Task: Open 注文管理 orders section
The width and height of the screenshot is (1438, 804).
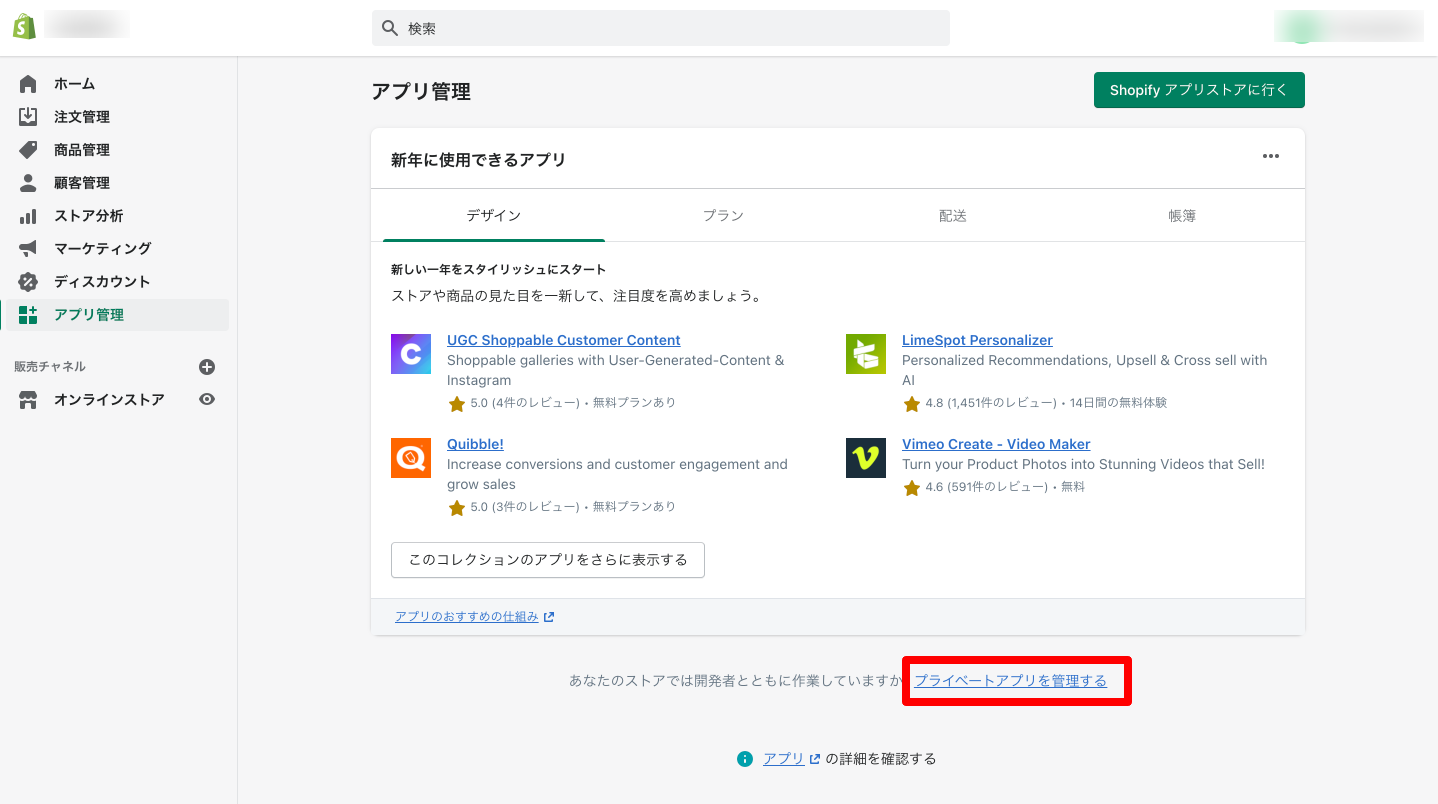Action: pyautogui.click(x=81, y=117)
